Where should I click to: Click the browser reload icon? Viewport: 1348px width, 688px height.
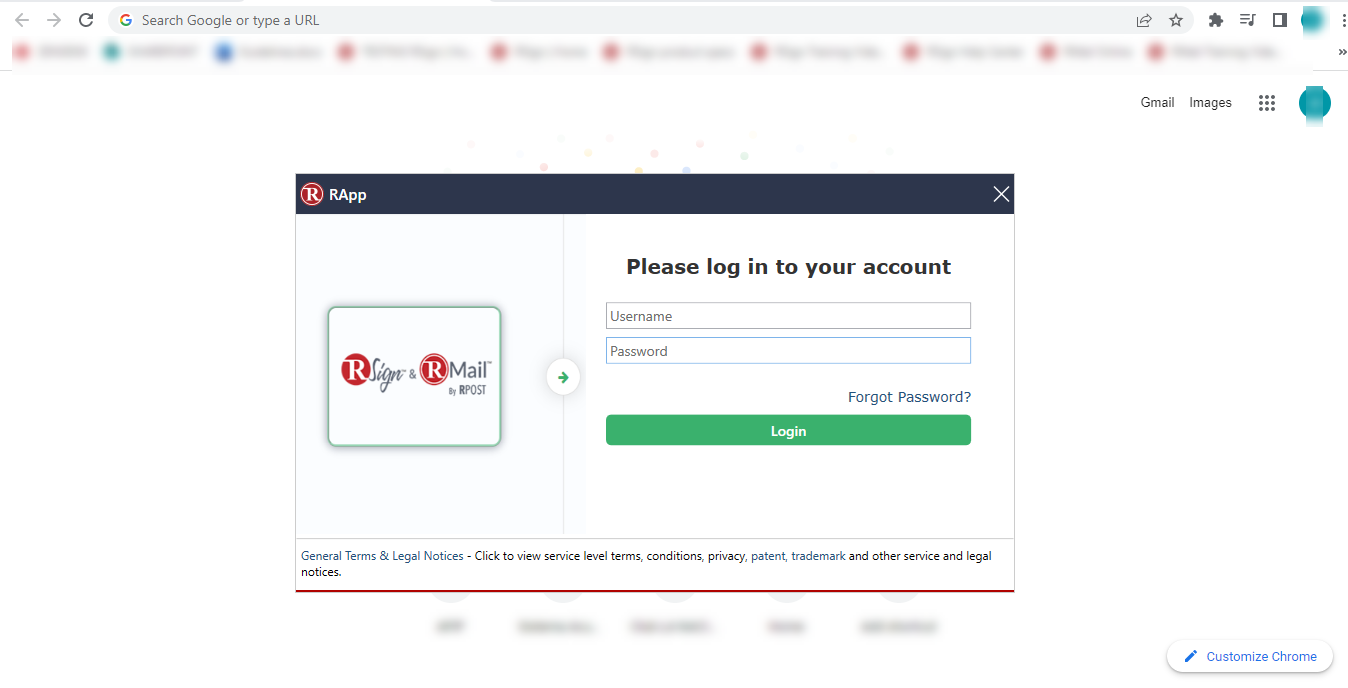click(x=86, y=20)
